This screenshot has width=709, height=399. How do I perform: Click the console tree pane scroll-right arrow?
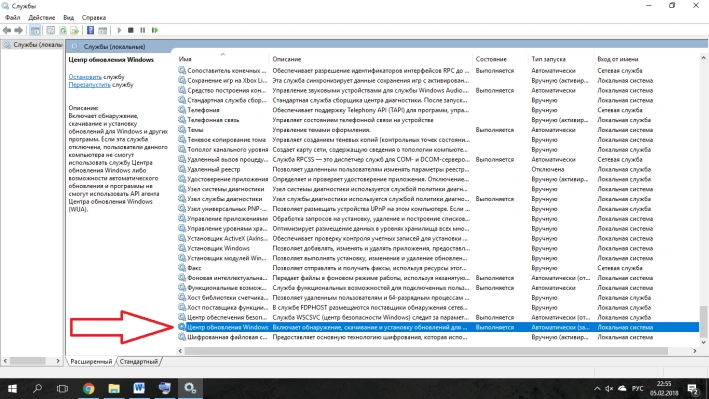tap(58, 361)
